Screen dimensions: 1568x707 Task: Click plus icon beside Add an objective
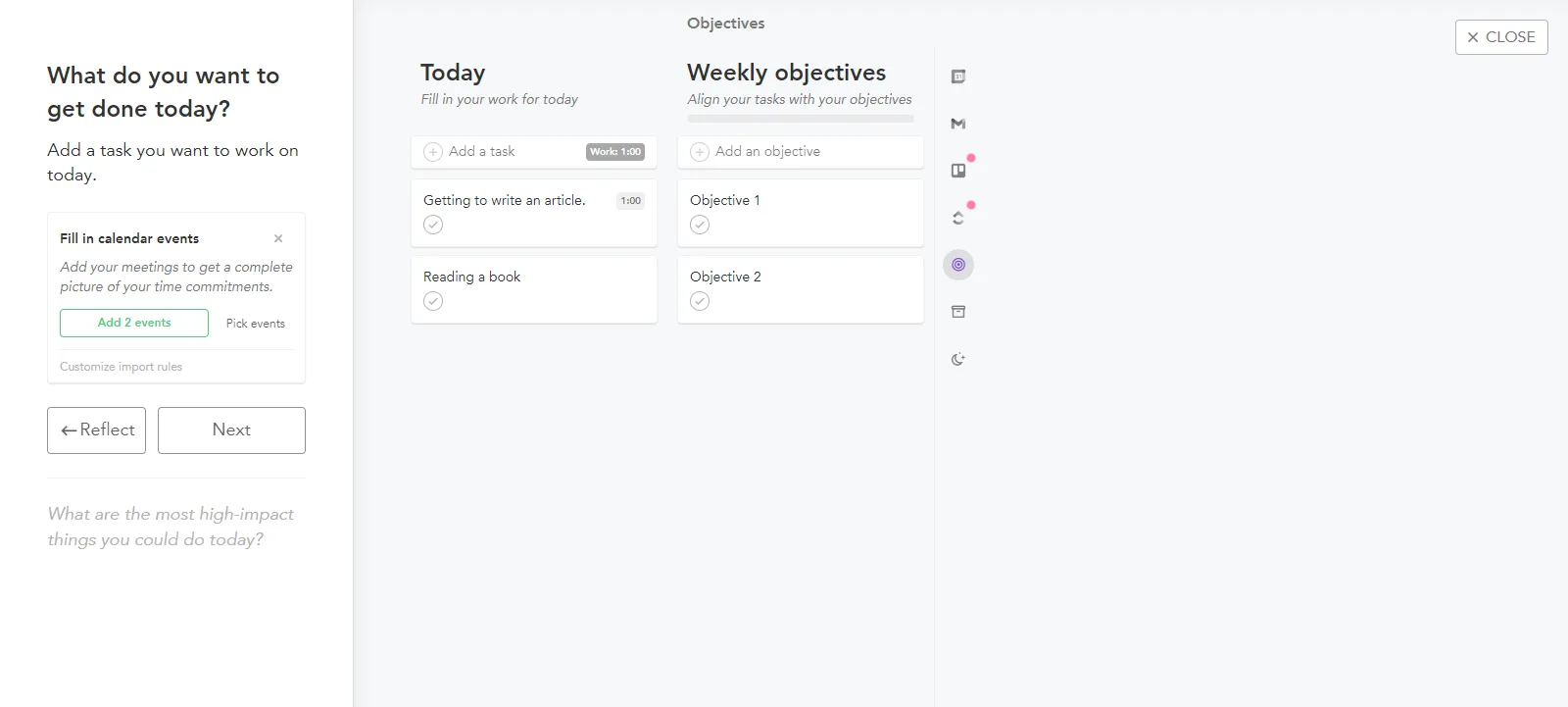[x=700, y=152]
